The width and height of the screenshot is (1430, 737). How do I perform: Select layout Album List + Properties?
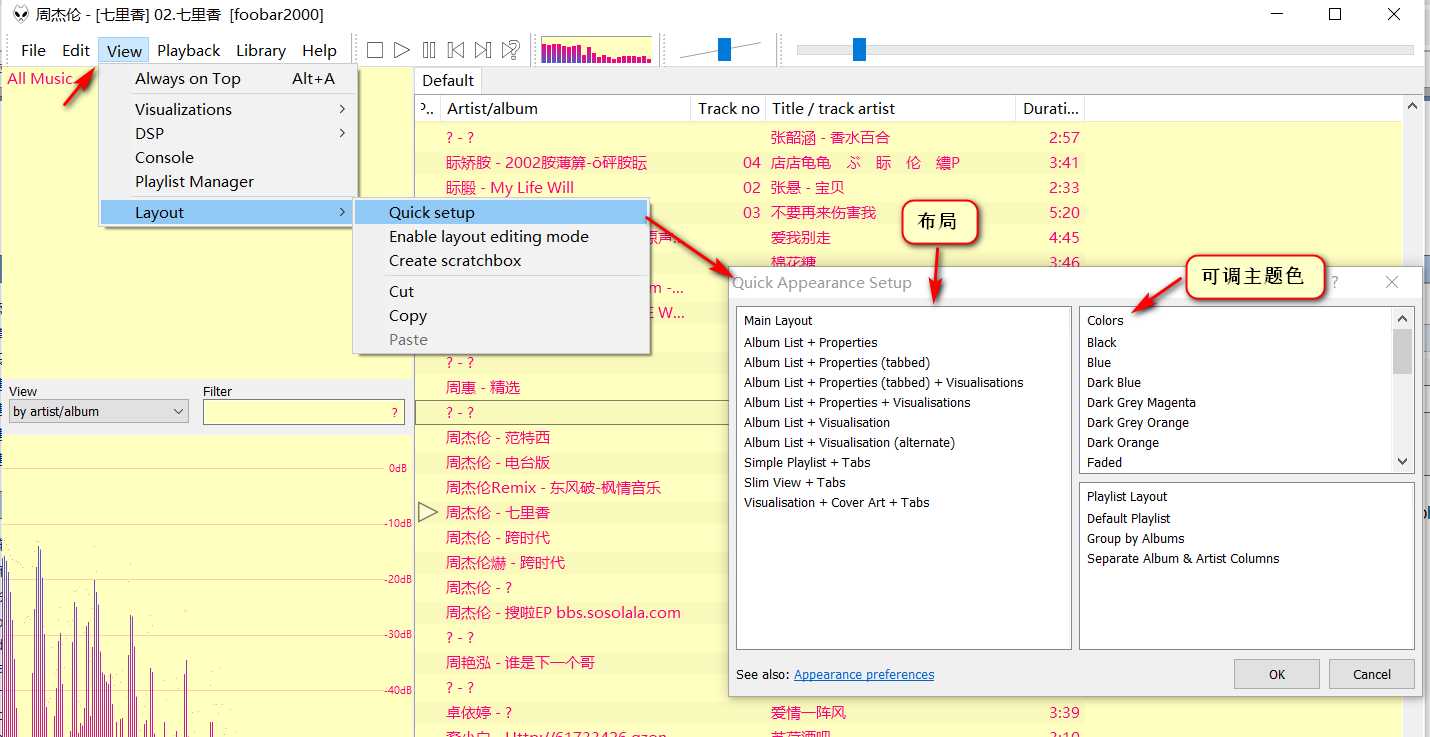point(811,342)
